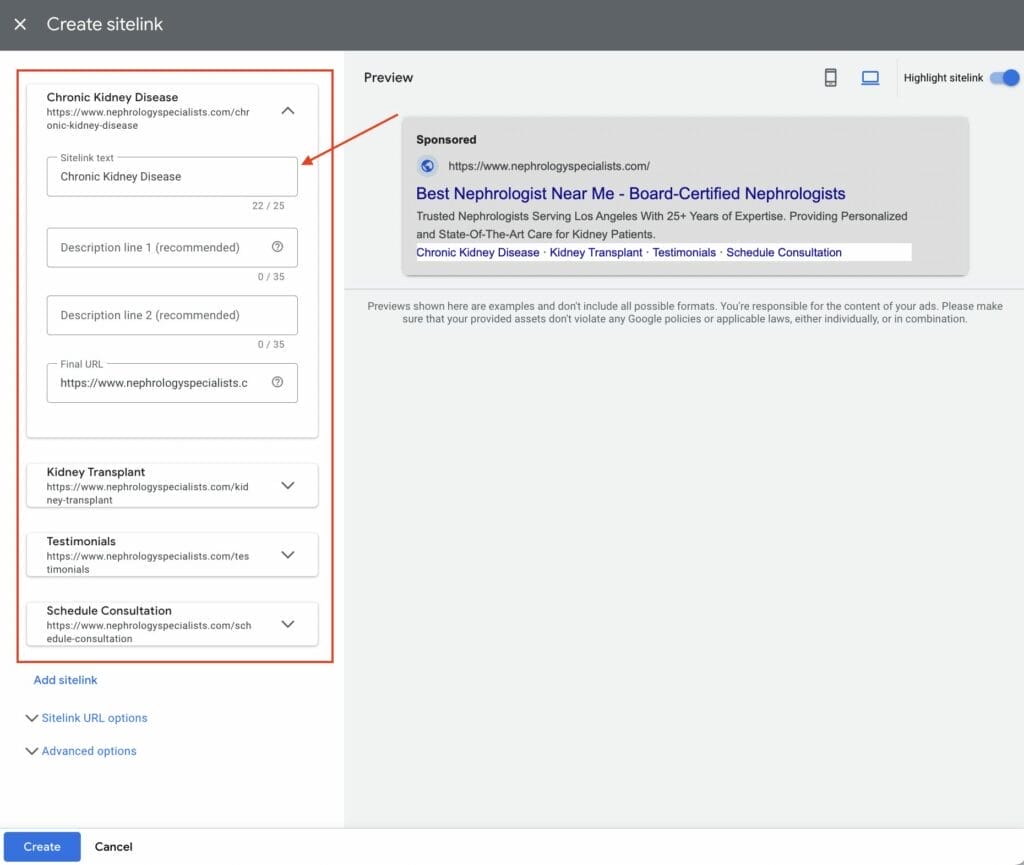Expand the Kidney Transplant sitelink card
1024x865 pixels.
point(287,485)
